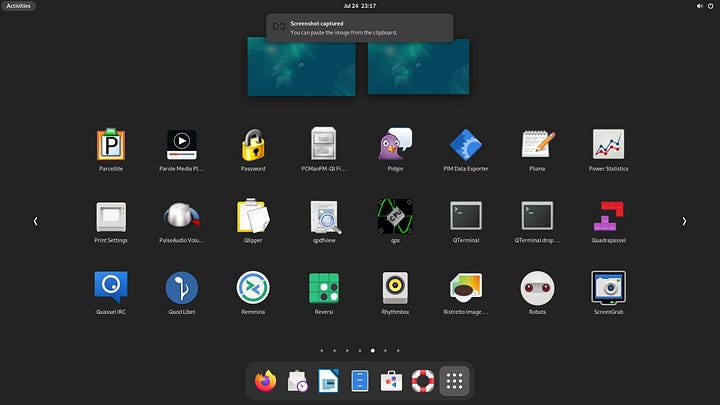This screenshot has width=720, height=405.
Task: Jump to the first page indicator dot
Action: (x=322, y=351)
